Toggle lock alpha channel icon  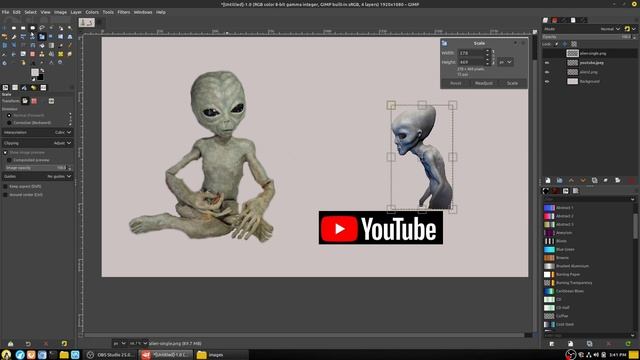tap(574, 44)
